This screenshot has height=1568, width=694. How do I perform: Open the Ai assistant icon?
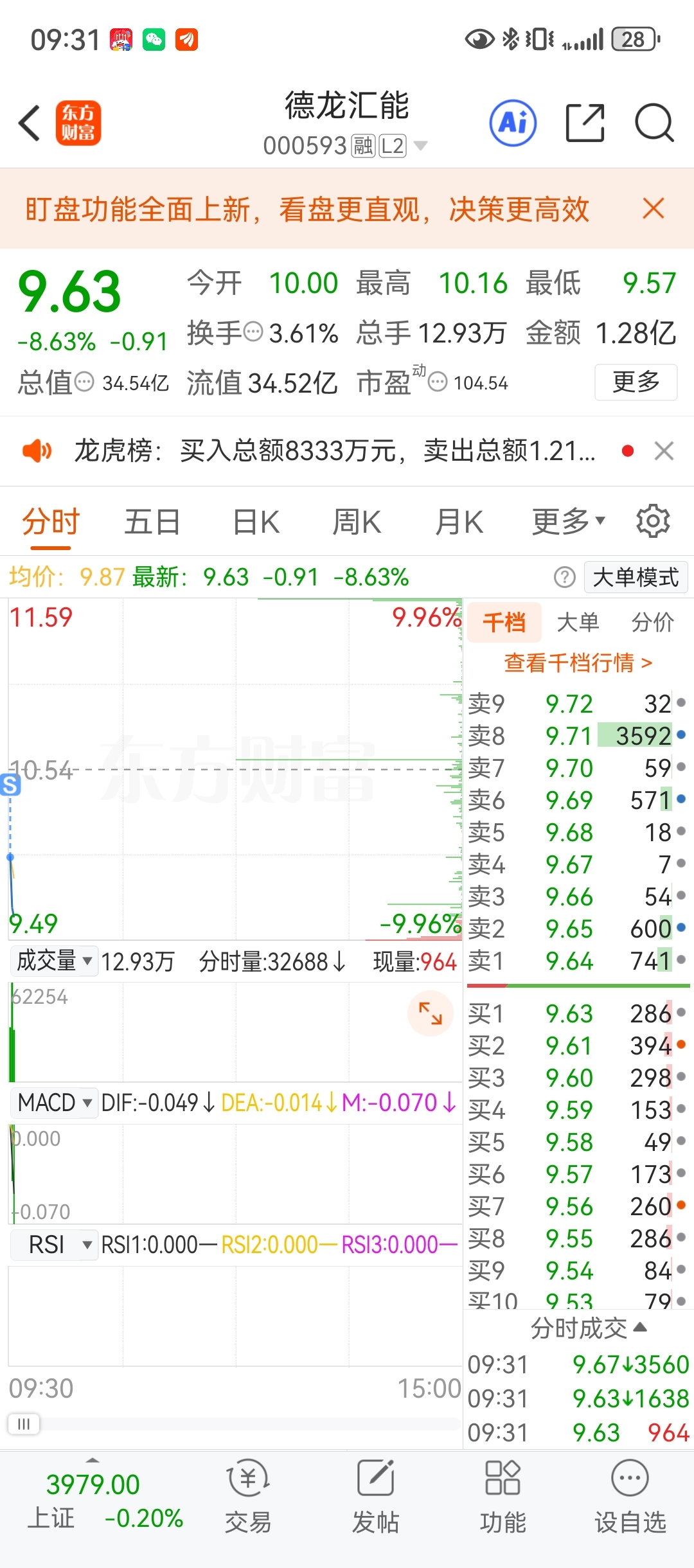tap(513, 123)
